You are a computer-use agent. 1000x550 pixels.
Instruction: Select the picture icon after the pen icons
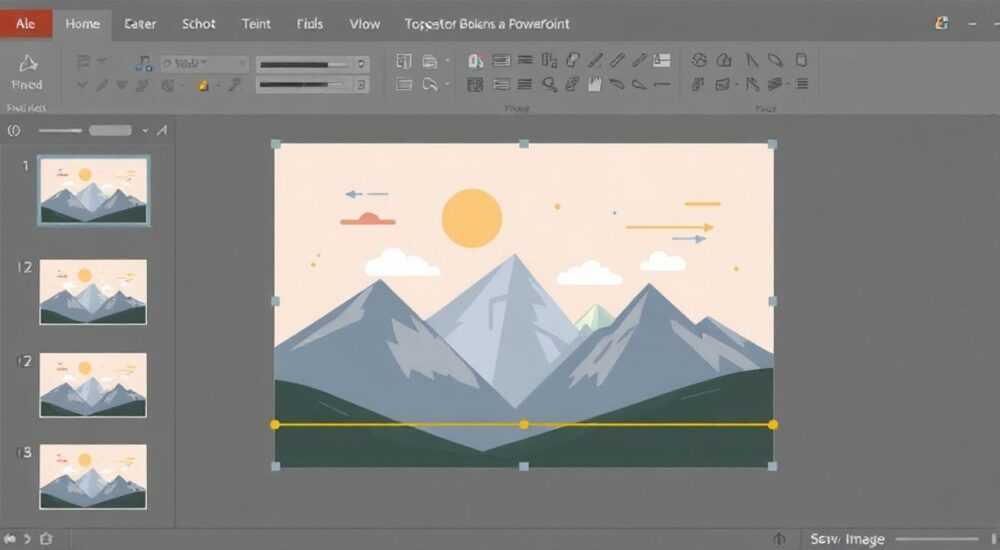tap(662, 61)
